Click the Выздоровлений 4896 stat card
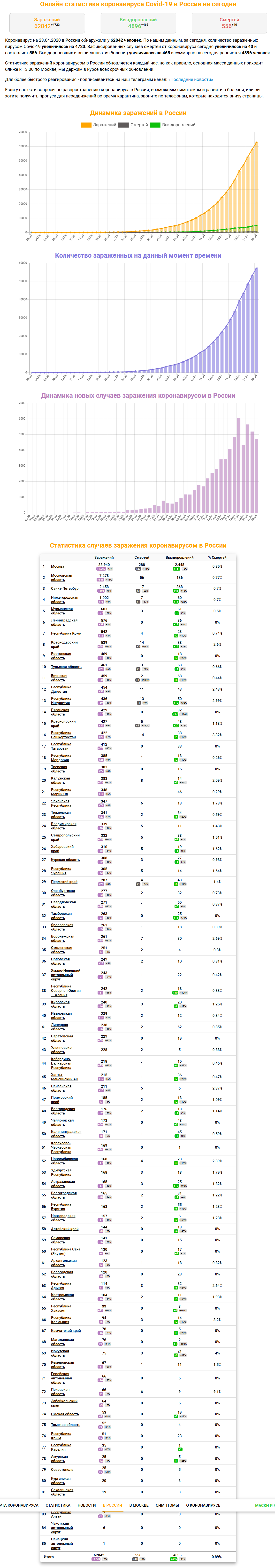 (x=138, y=23)
